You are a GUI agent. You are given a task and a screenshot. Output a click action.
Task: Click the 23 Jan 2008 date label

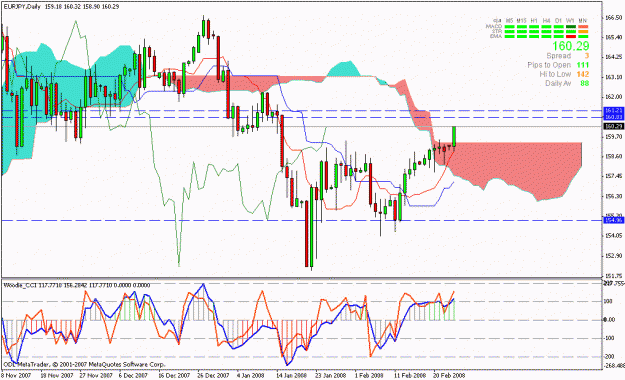pyautogui.click(x=330, y=376)
